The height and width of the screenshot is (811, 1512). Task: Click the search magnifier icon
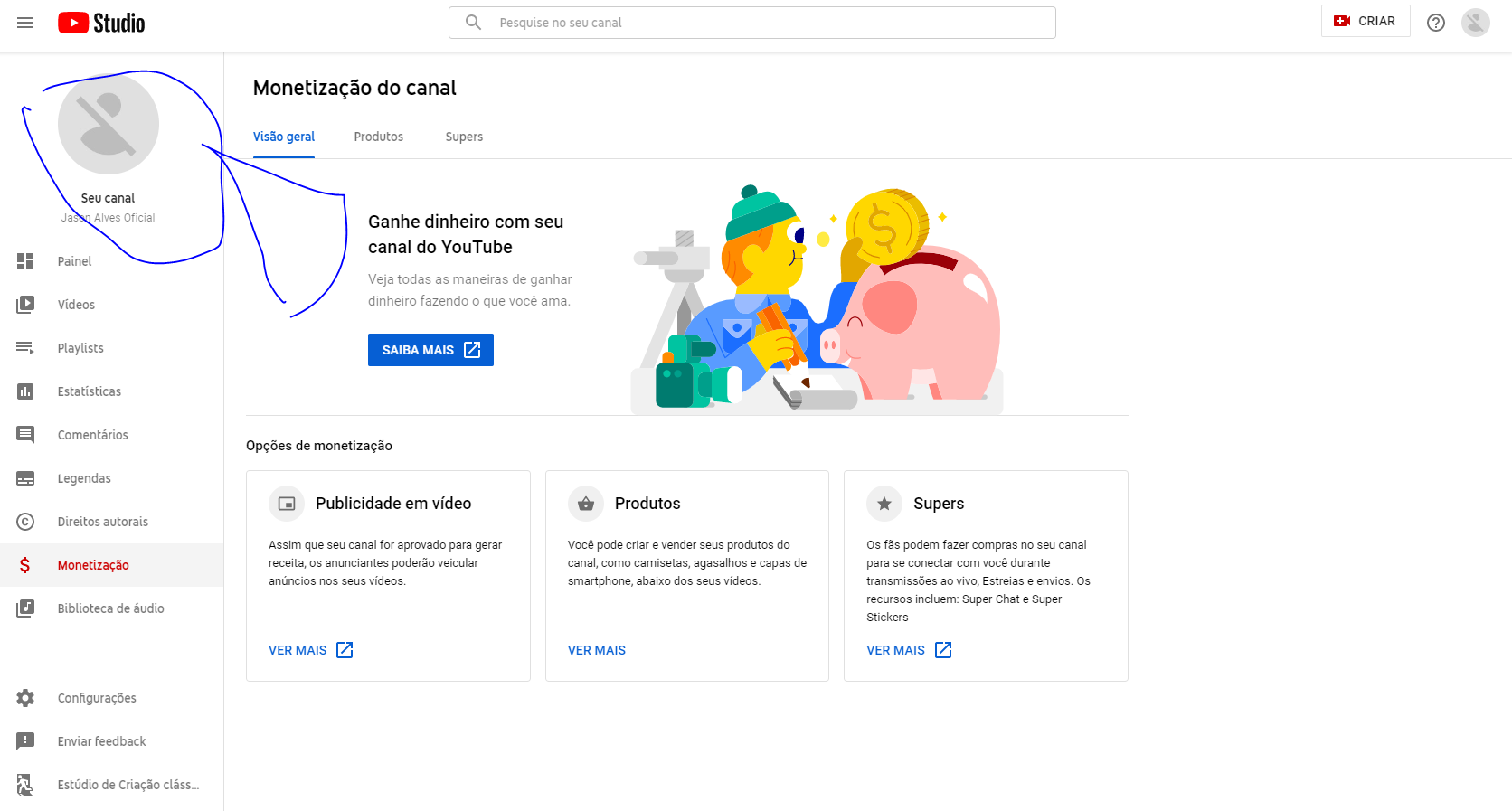tap(473, 23)
